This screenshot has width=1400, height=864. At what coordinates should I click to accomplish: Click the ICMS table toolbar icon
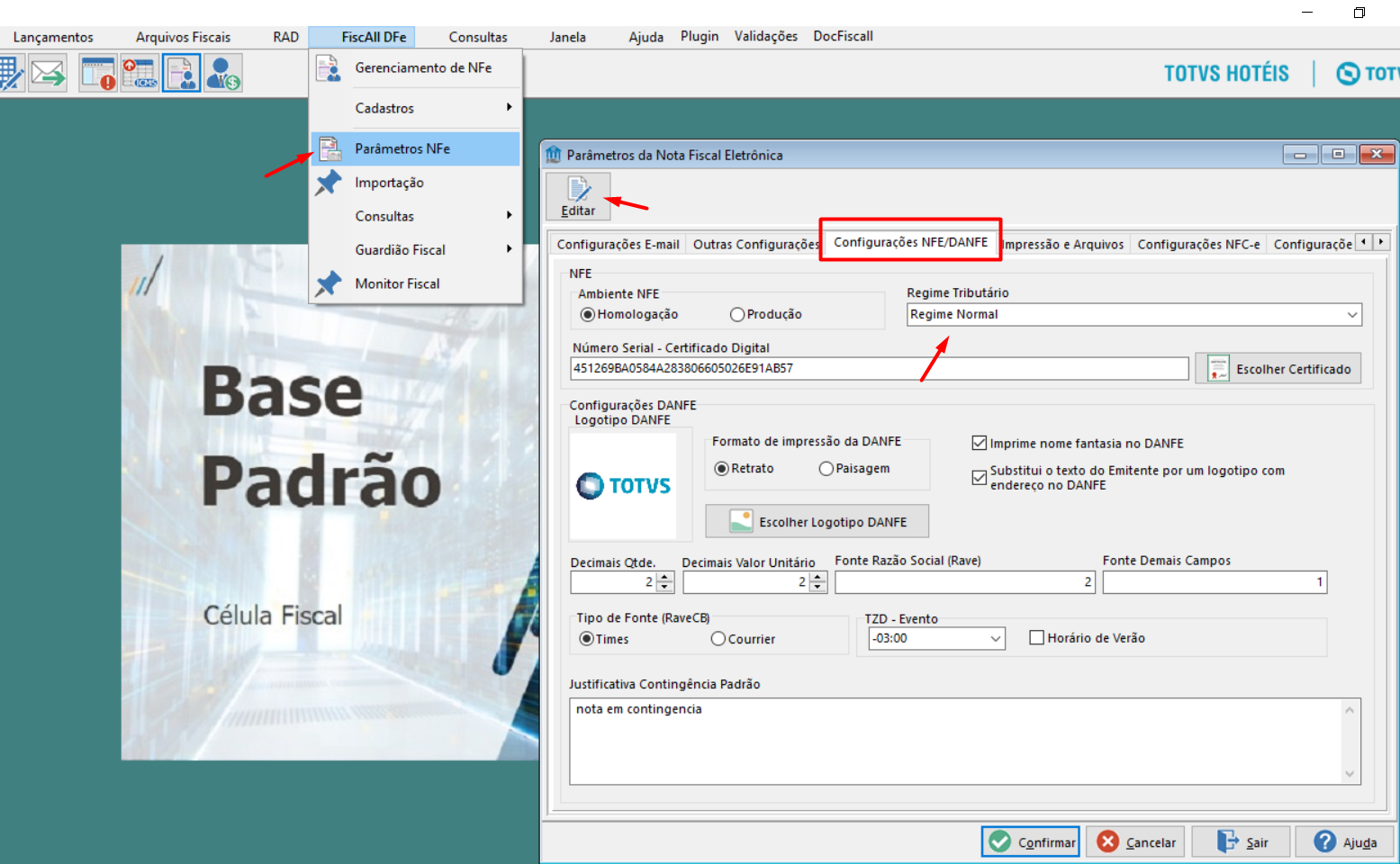140,74
